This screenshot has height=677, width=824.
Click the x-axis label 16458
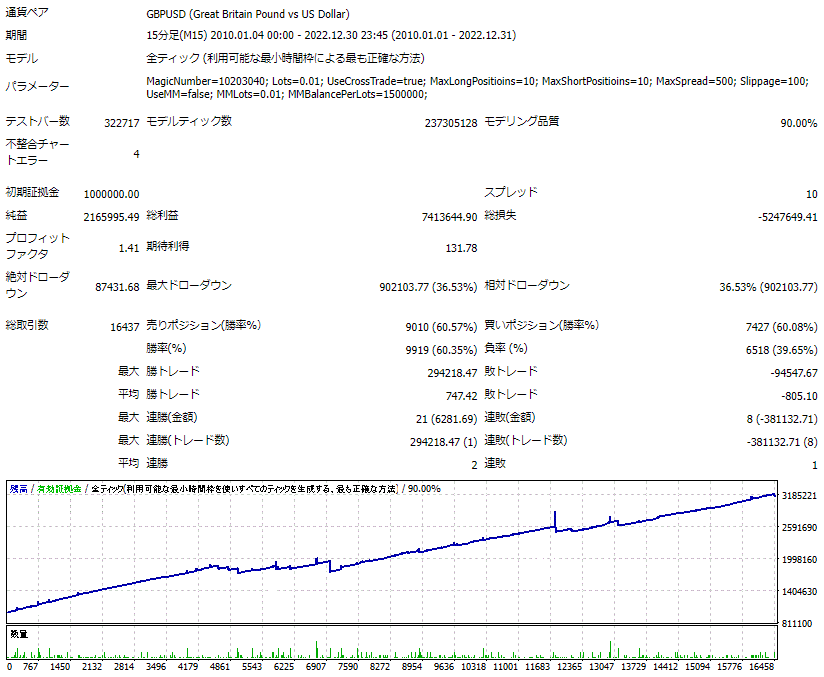point(761,666)
